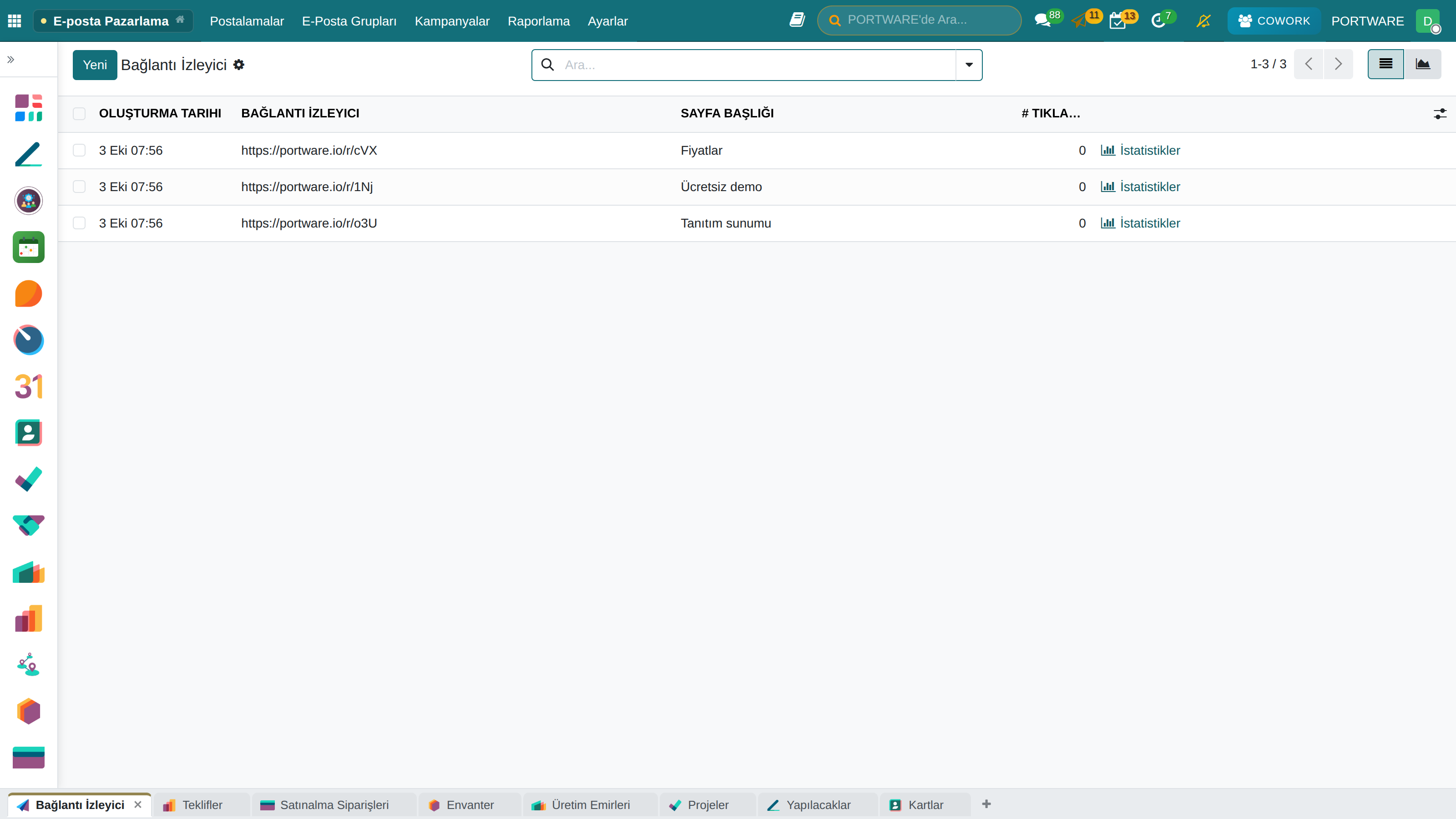Switch to graph view
The image size is (1456, 819).
point(1423,64)
